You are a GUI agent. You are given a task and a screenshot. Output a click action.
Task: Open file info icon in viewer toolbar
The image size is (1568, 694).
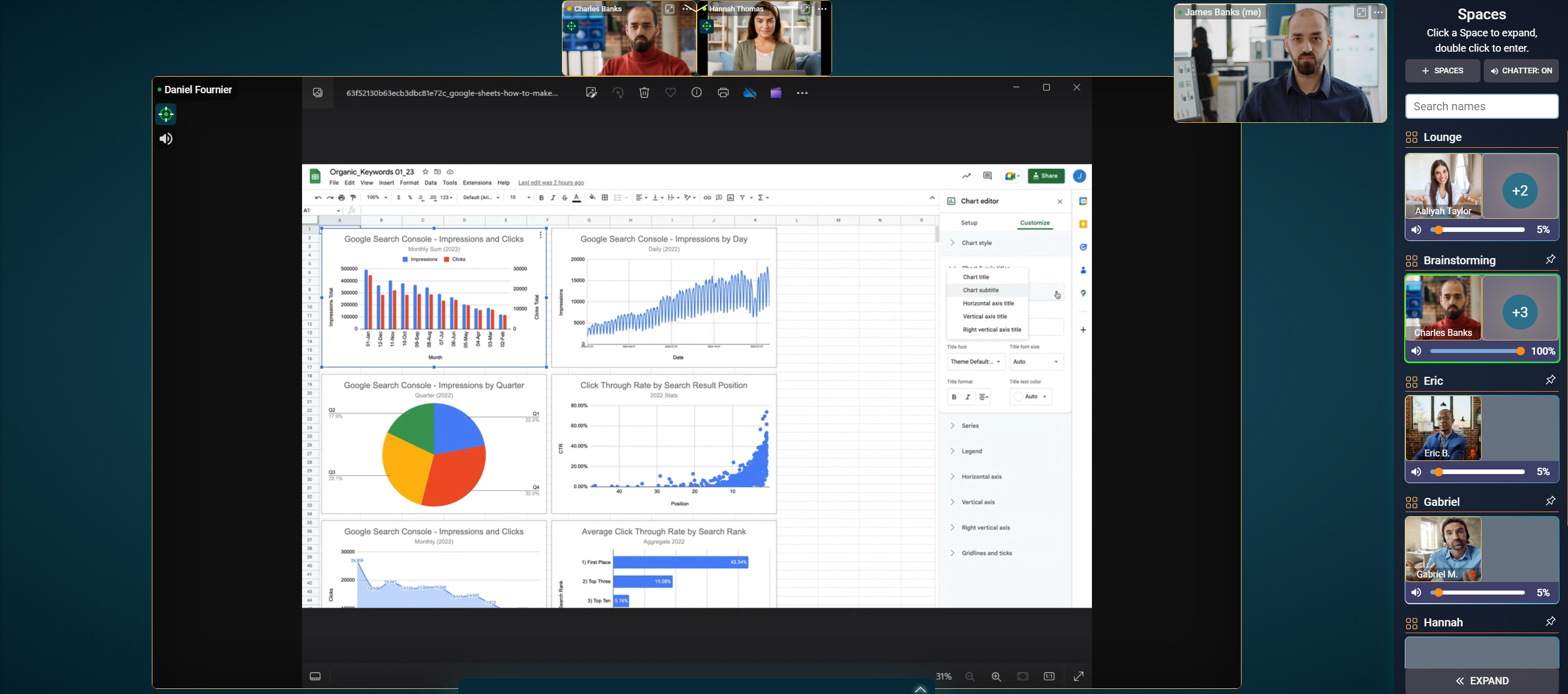pyautogui.click(x=696, y=93)
